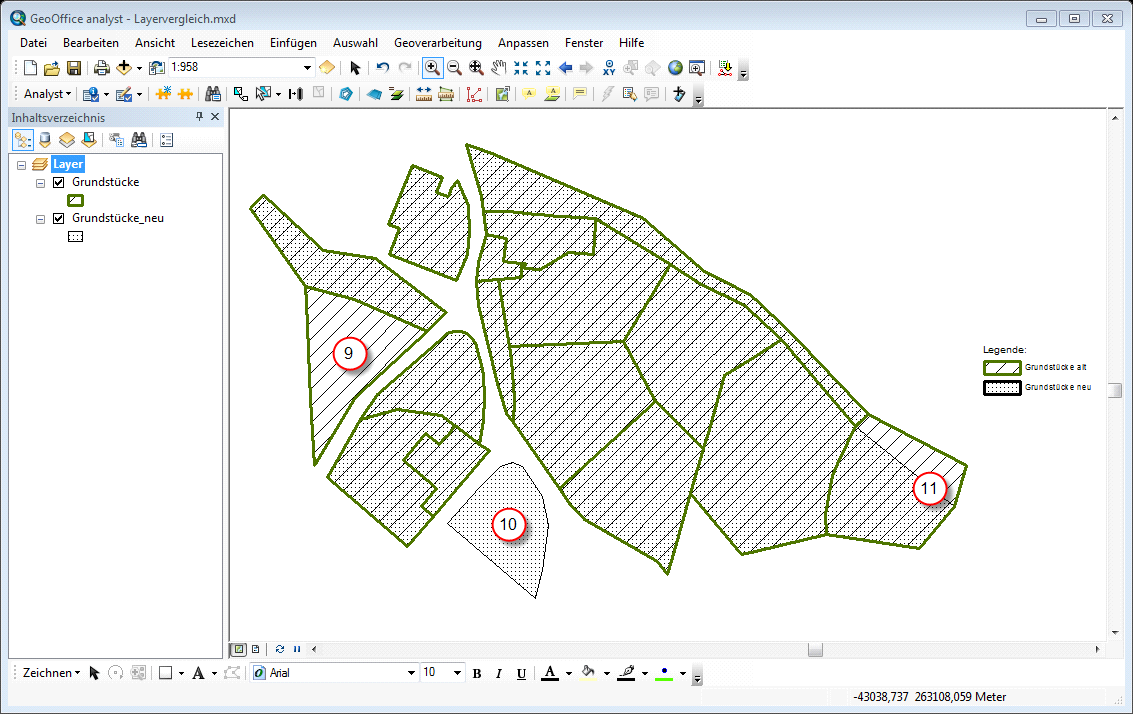Viewport: 1133px width, 714px height.
Task: Activate the Pan hand tool
Action: 498,68
